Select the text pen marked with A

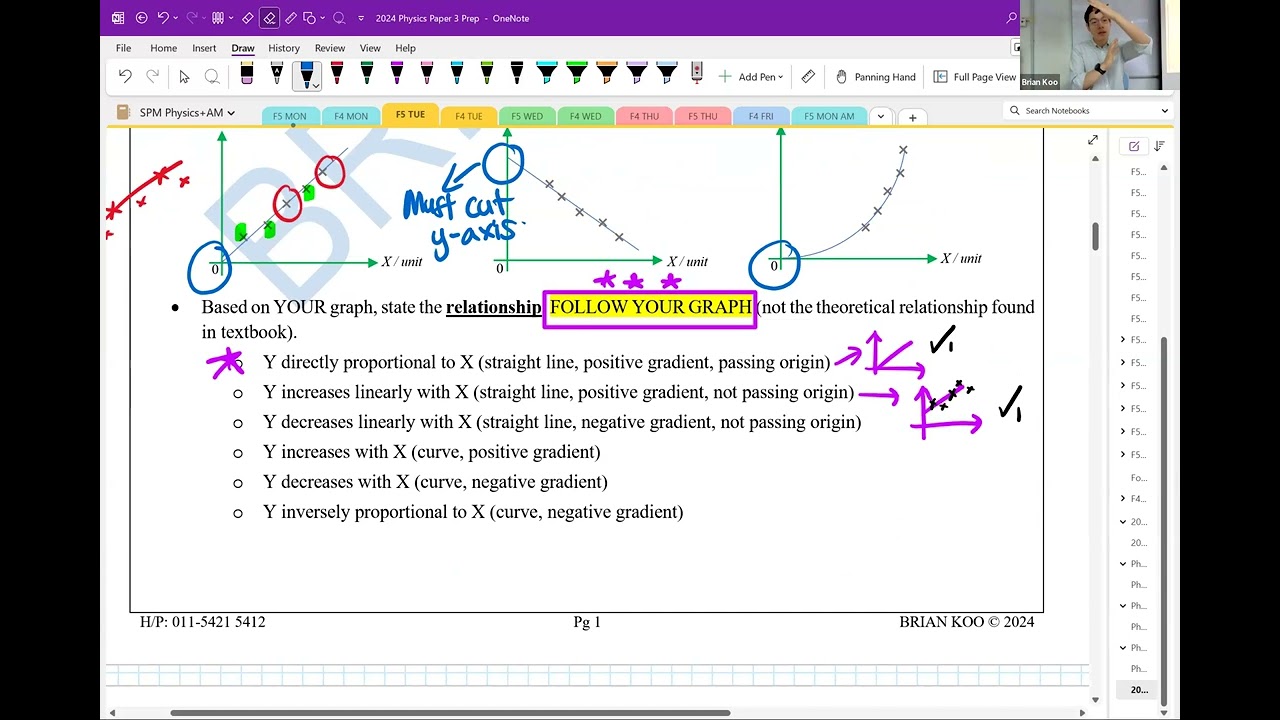click(x=277, y=74)
